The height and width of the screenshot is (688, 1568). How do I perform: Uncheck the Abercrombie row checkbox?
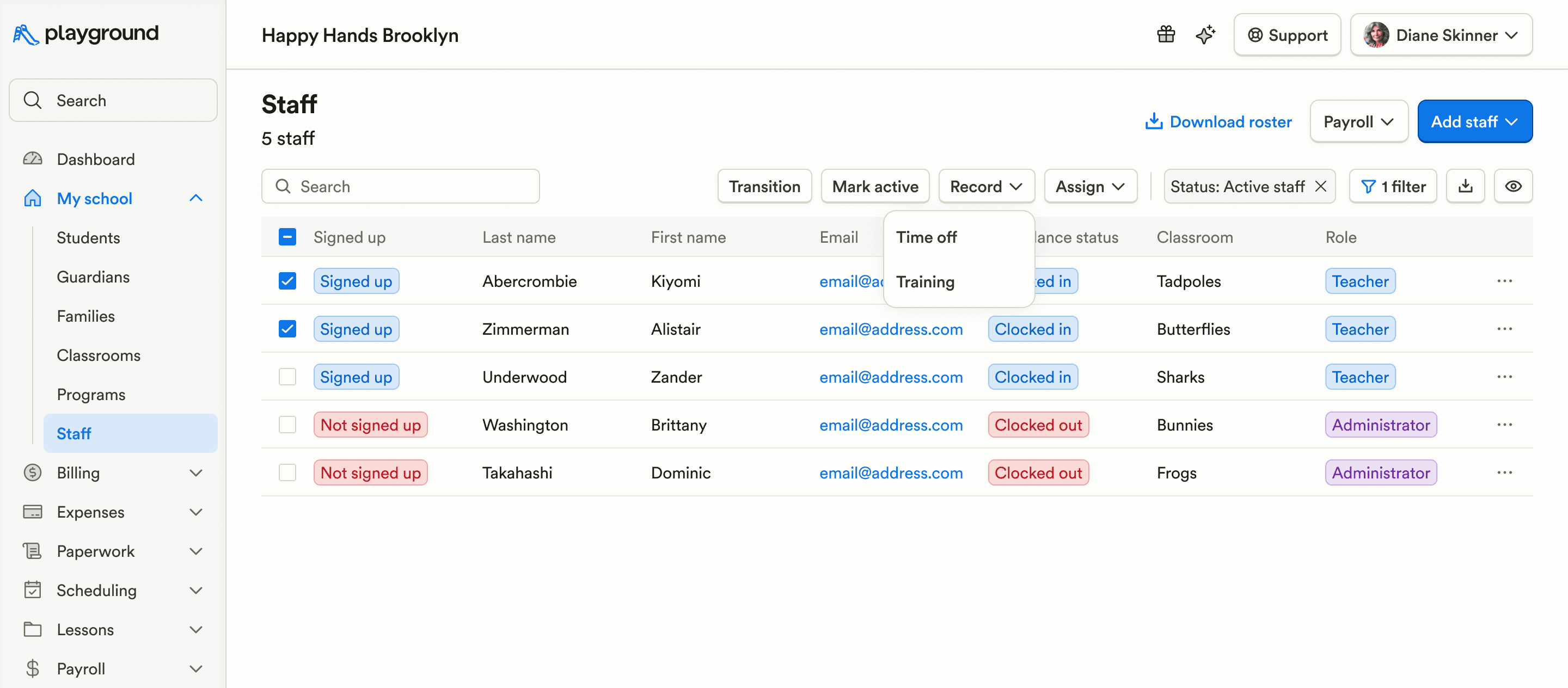[x=287, y=281]
